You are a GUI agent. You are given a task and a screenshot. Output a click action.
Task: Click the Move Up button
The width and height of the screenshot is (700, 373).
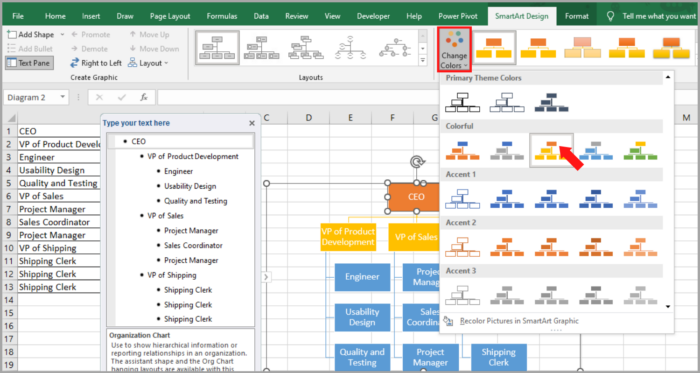[150, 34]
